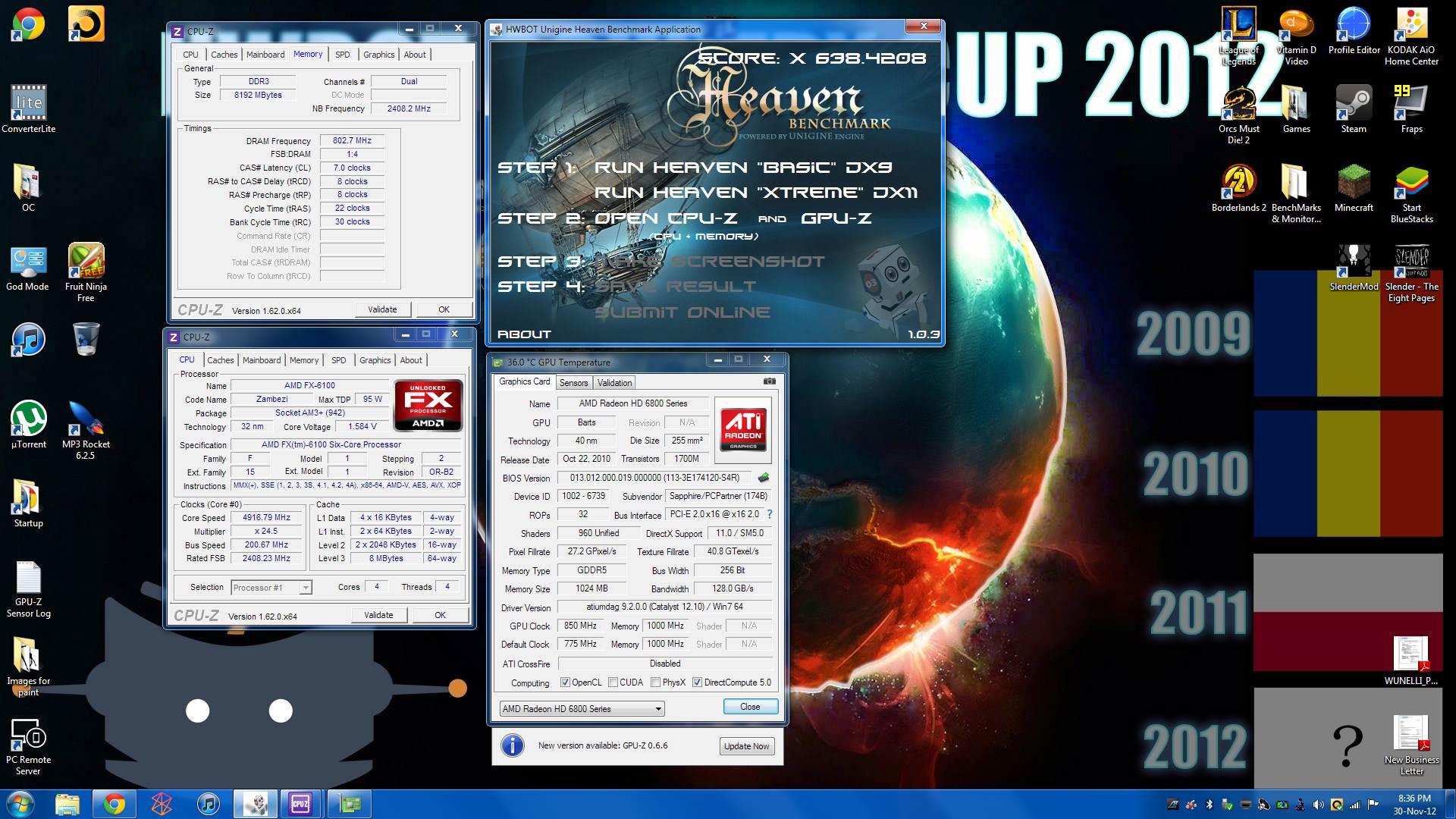Click OK in the upper CPU-Z window
The height and width of the screenshot is (819, 1456).
(444, 309)
